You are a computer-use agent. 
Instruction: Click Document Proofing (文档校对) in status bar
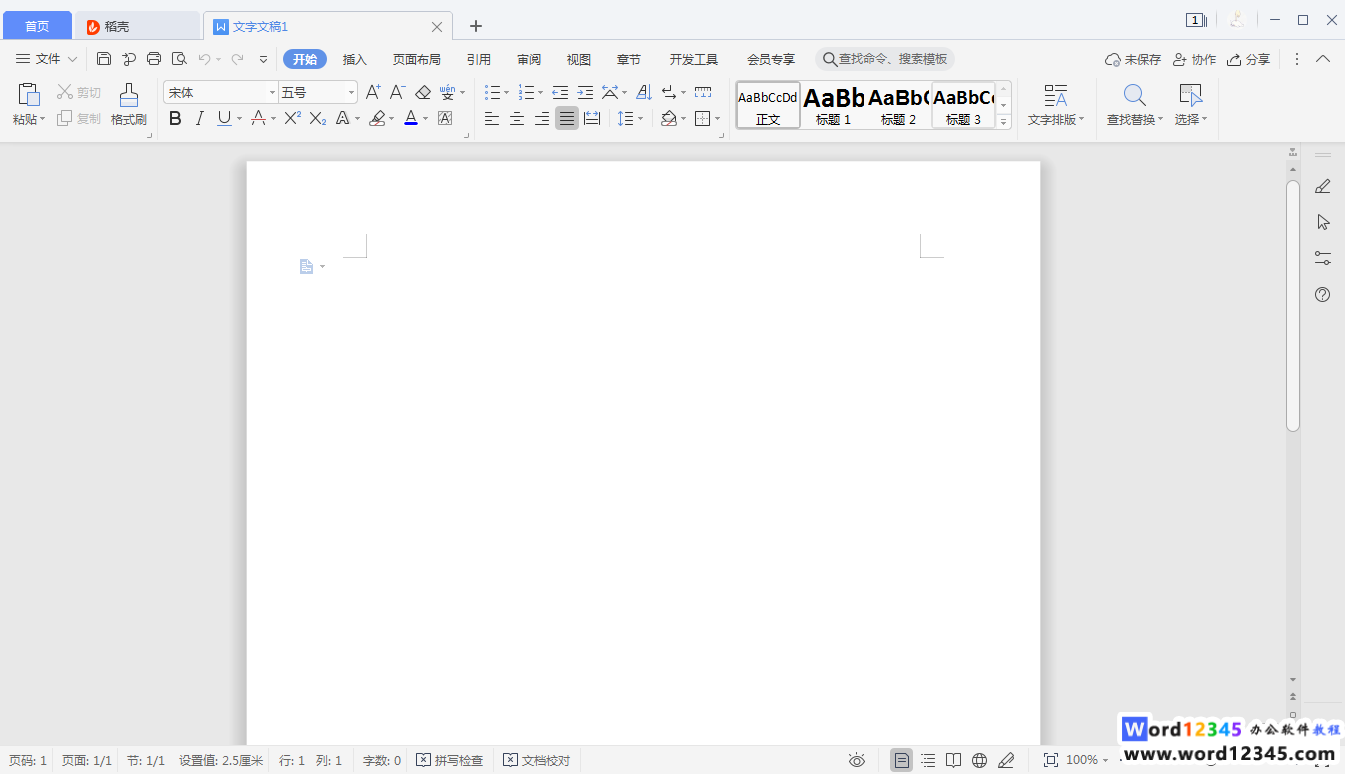(x=536, y=760)
